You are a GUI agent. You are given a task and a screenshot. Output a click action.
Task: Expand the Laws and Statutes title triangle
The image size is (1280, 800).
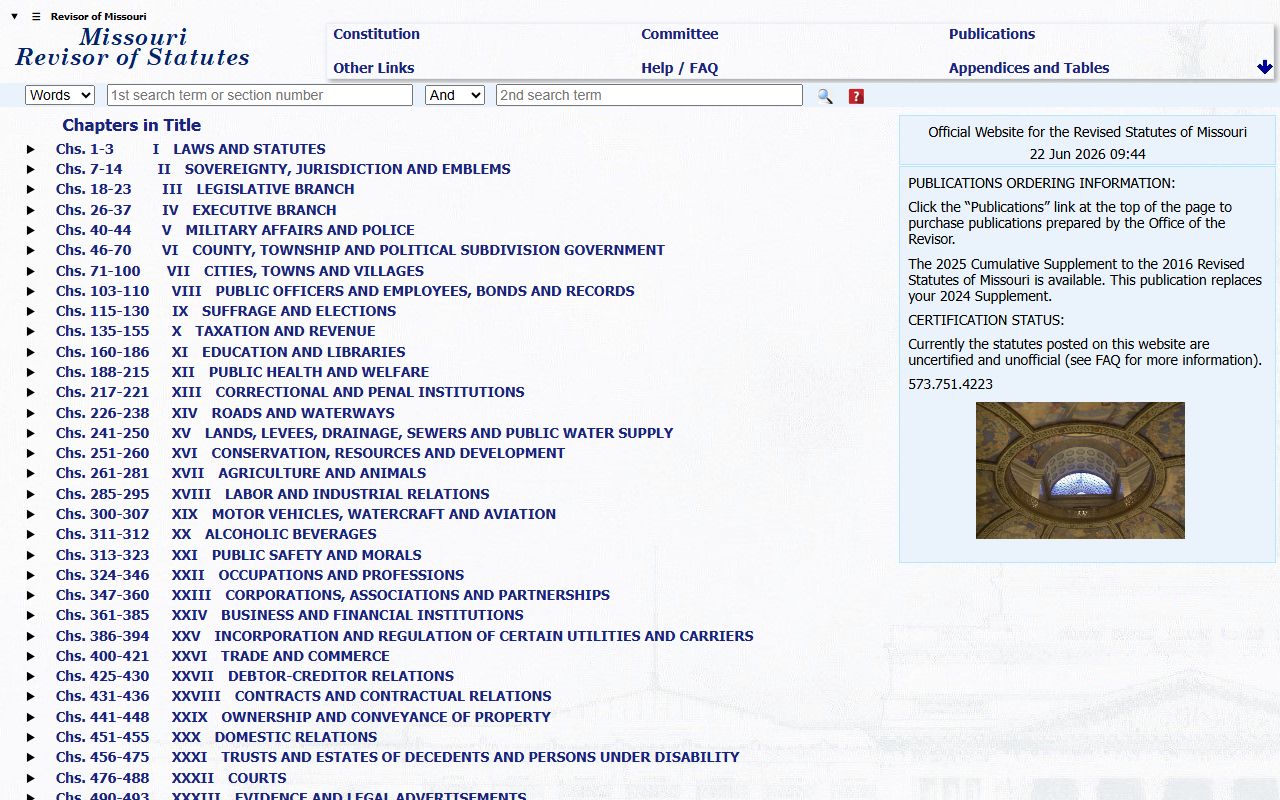tap(31, 149)
